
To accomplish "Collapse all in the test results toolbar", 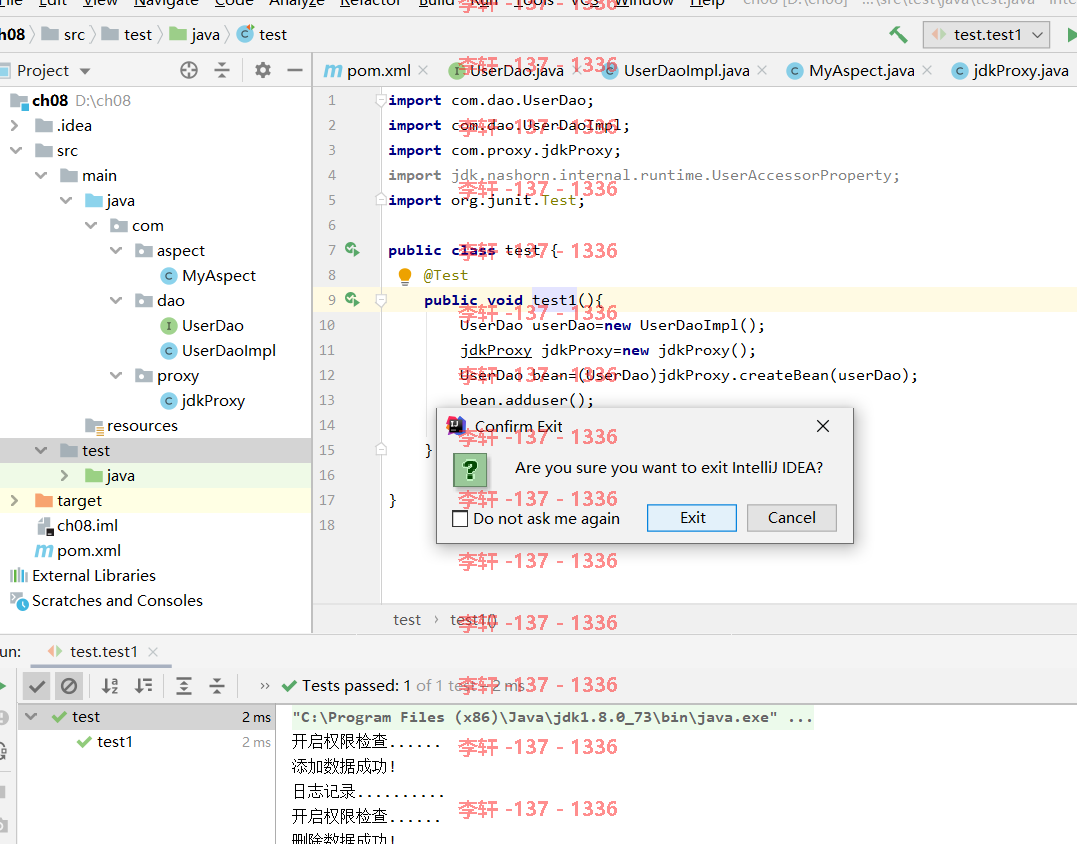I will (217, 686).
